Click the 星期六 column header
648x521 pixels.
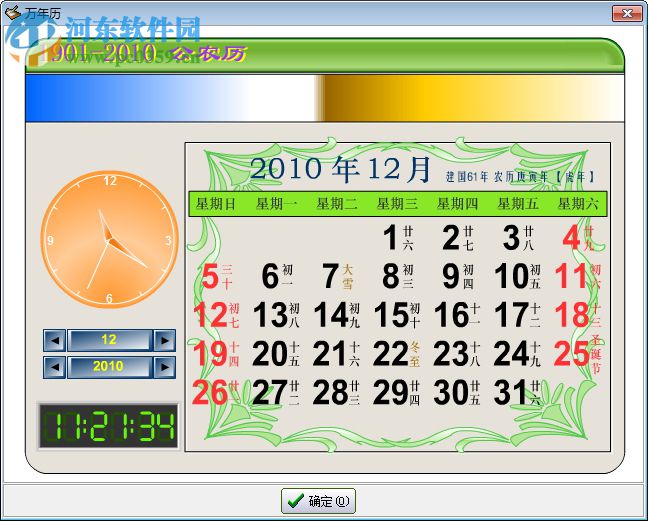pos(578,204)
